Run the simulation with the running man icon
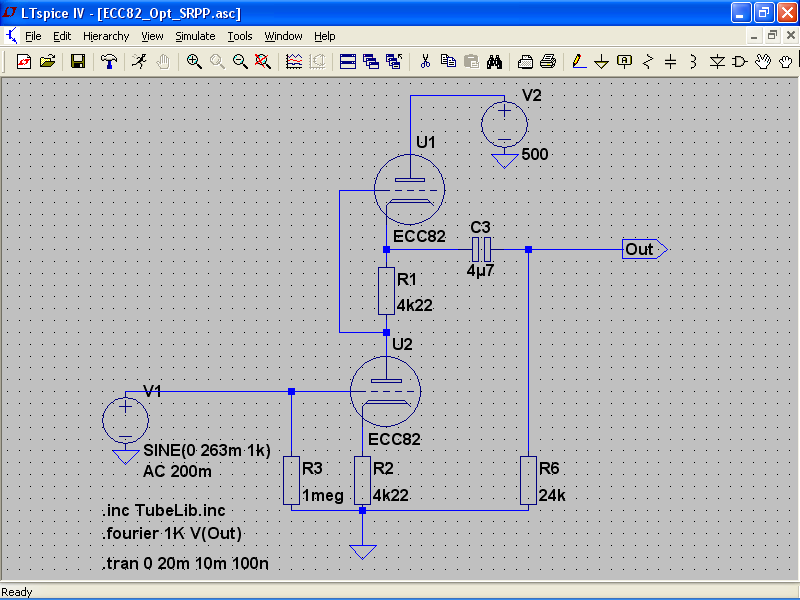800x600 pixels. (139, 62)
